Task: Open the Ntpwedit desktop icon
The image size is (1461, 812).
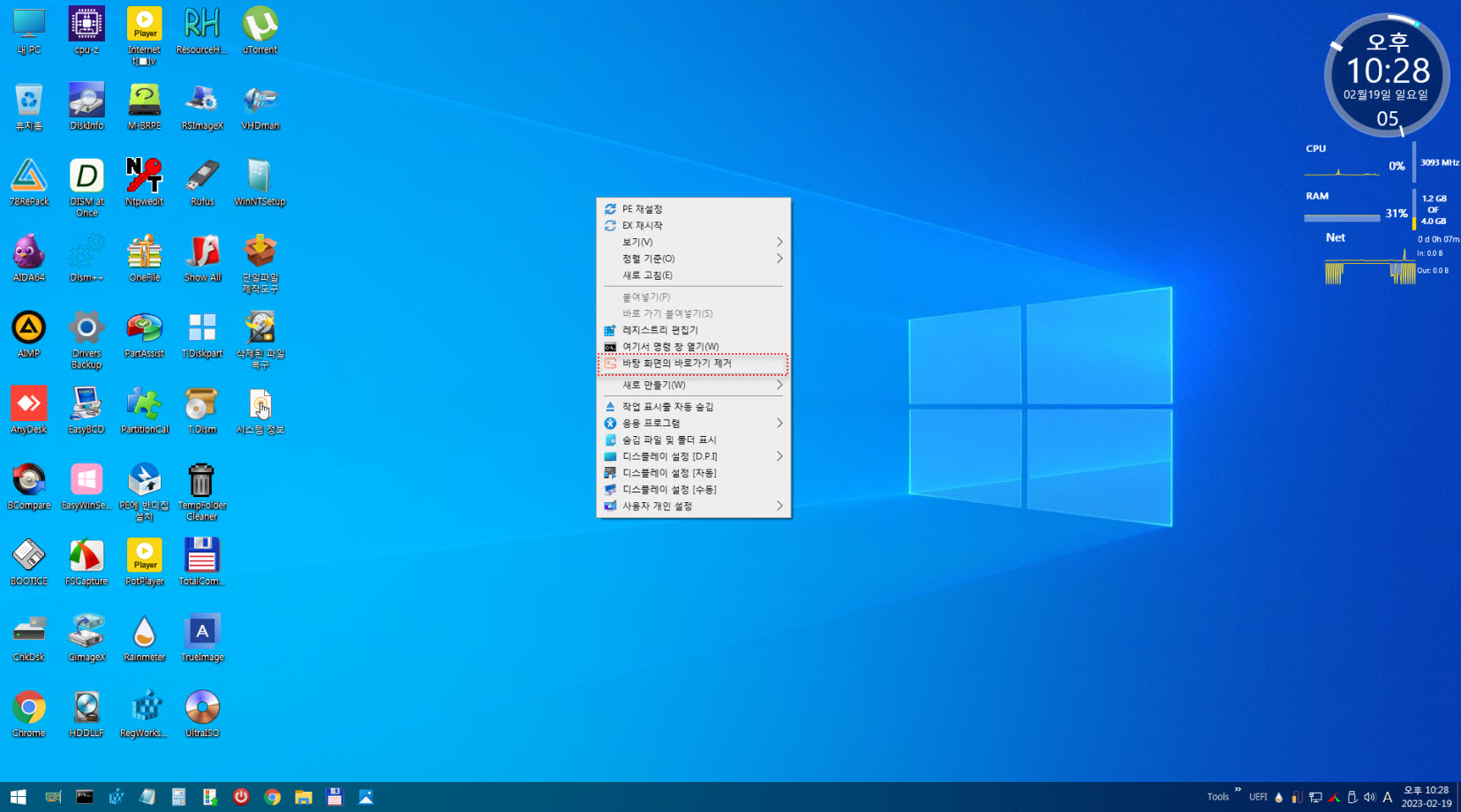Action: [144, 183]
